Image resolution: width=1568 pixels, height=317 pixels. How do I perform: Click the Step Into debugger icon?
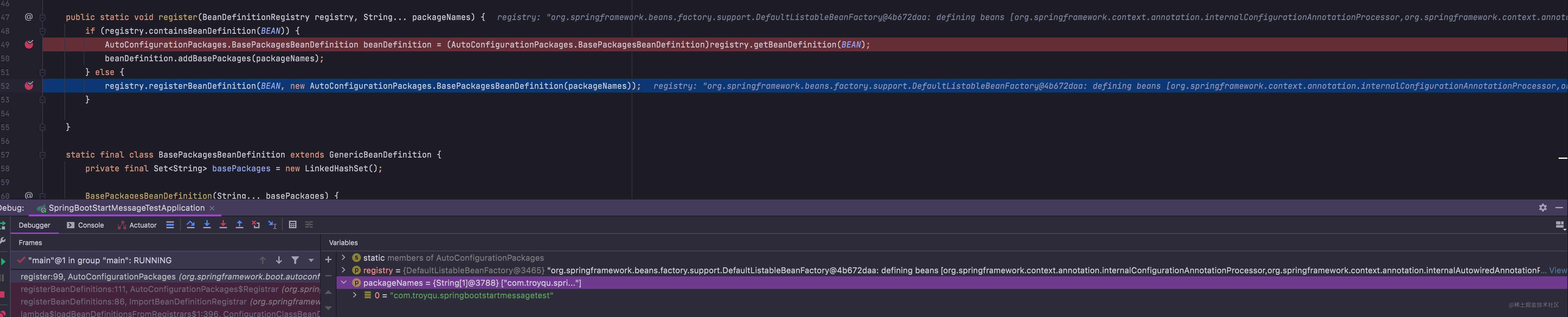pos(207,225)
